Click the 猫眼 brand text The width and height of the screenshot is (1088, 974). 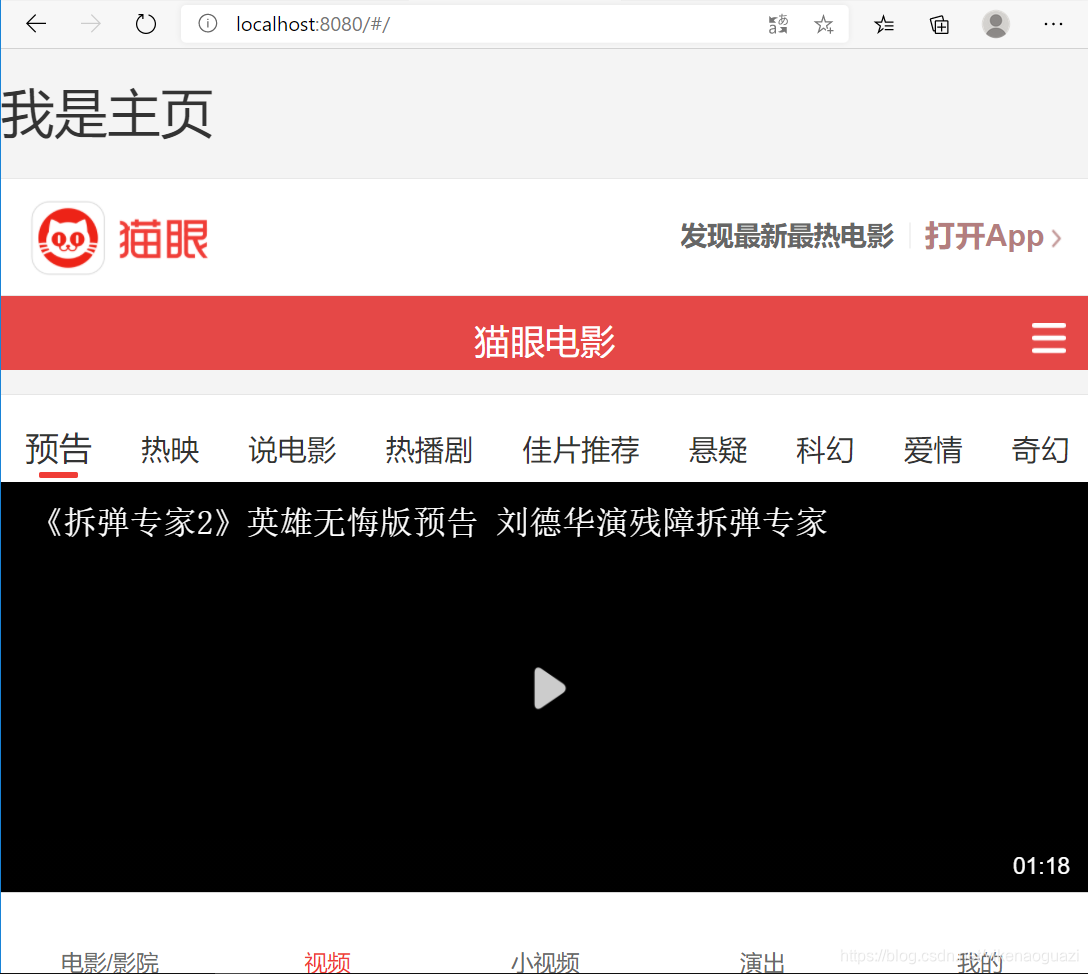coord(164,239)
